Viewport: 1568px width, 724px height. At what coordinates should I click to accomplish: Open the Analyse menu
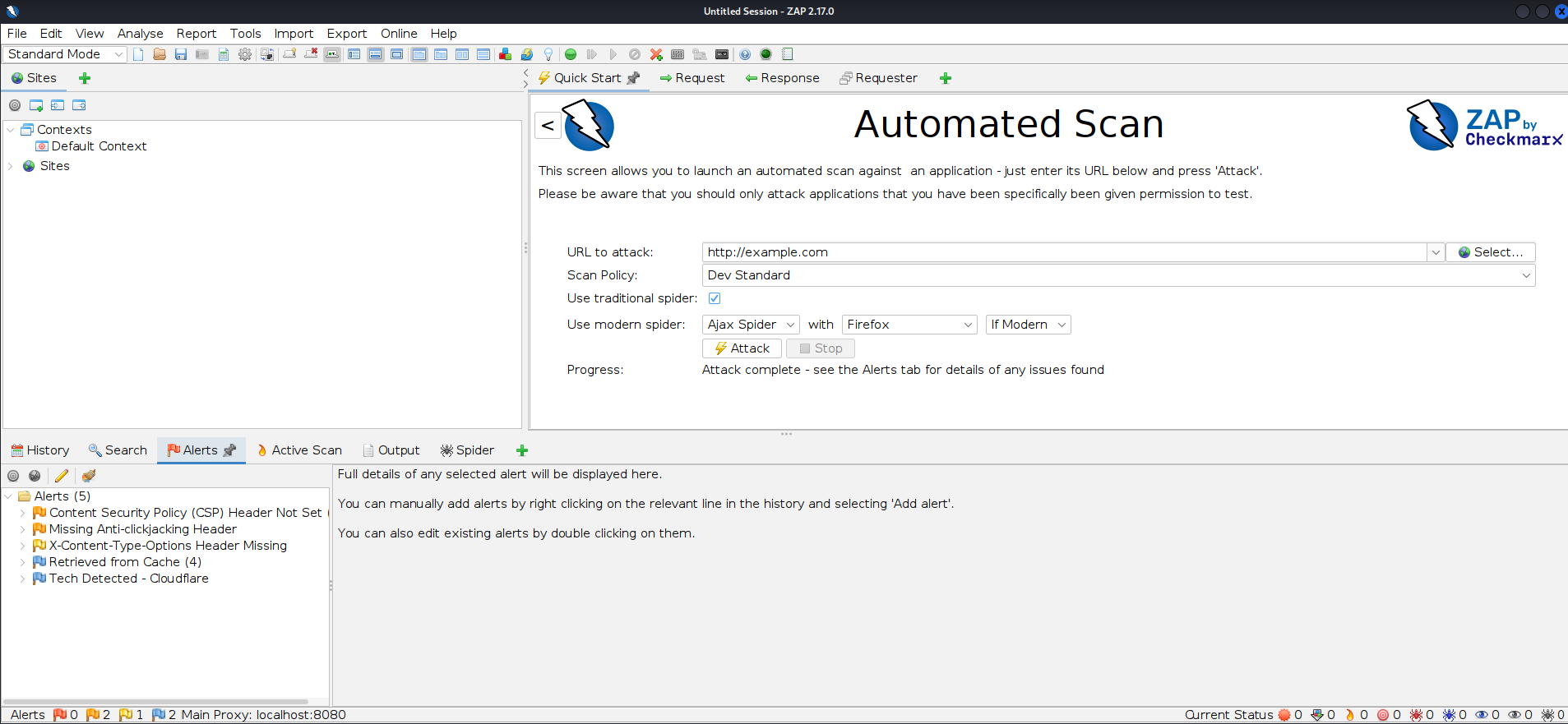(140, 34)
